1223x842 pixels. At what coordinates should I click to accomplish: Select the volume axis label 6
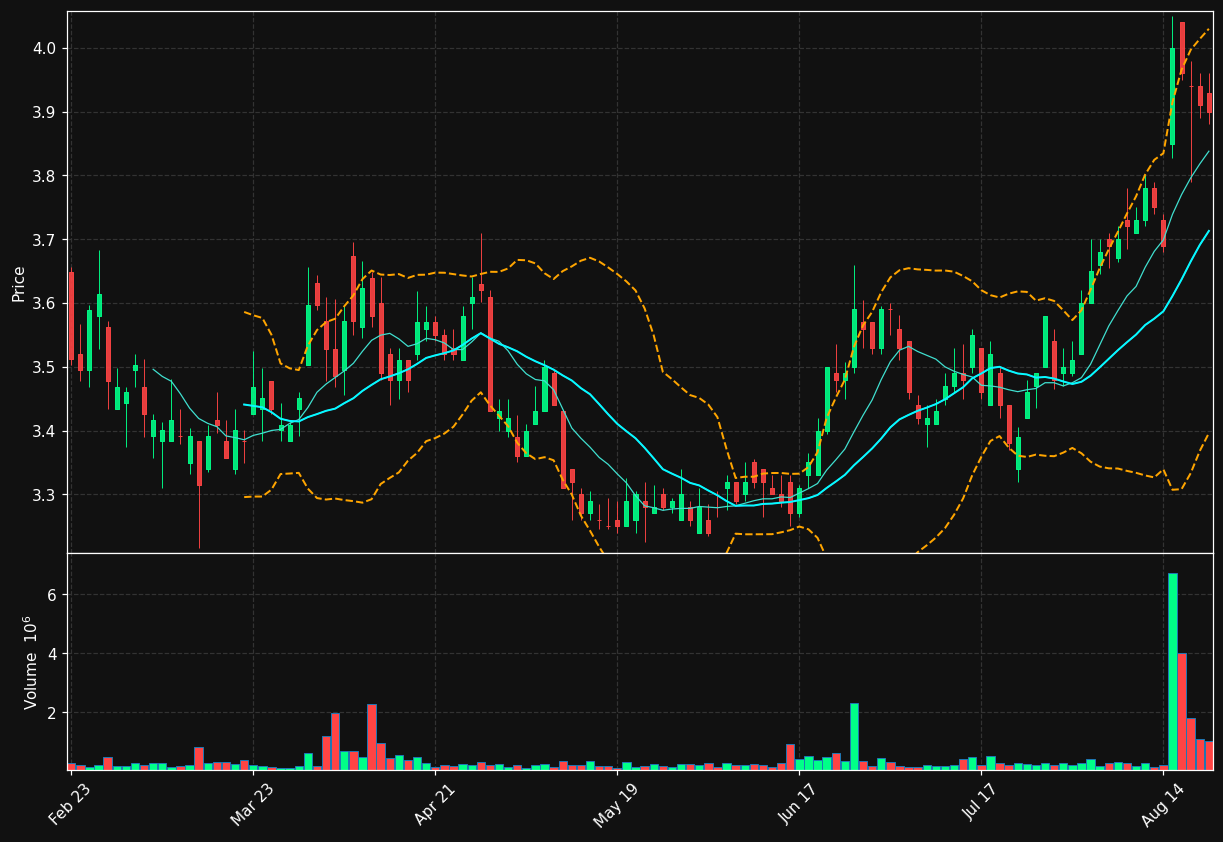(53, 595)
